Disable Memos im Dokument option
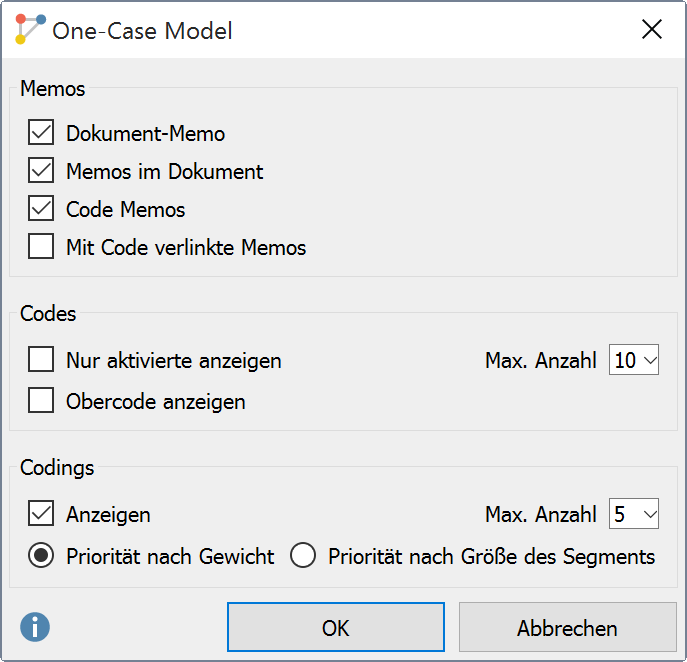The height and width of the screenshot is (662, 687). click(x=41, y=171)
